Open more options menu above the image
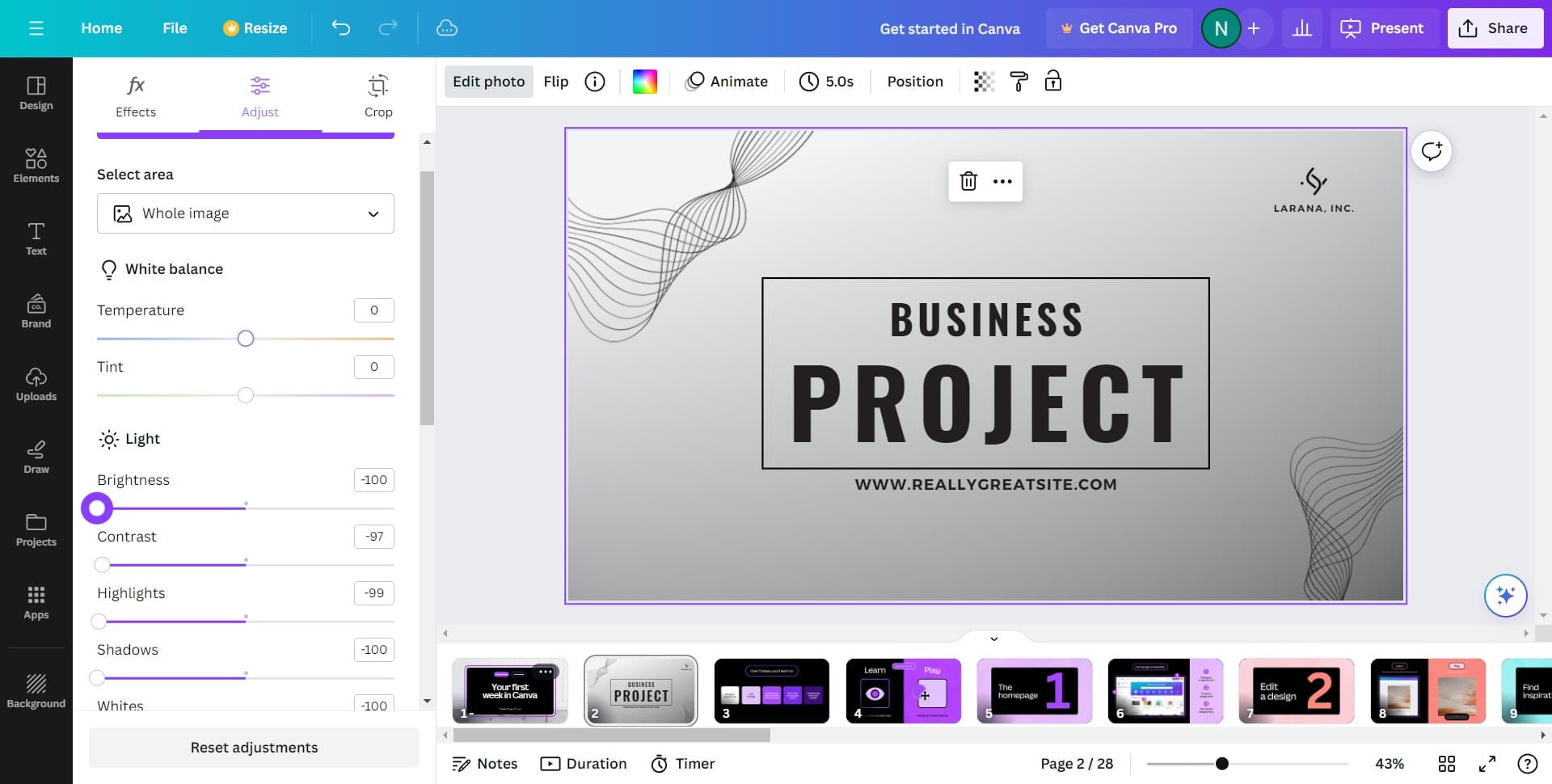The height and width of the screenshot is (784, 1552). 1002,181
